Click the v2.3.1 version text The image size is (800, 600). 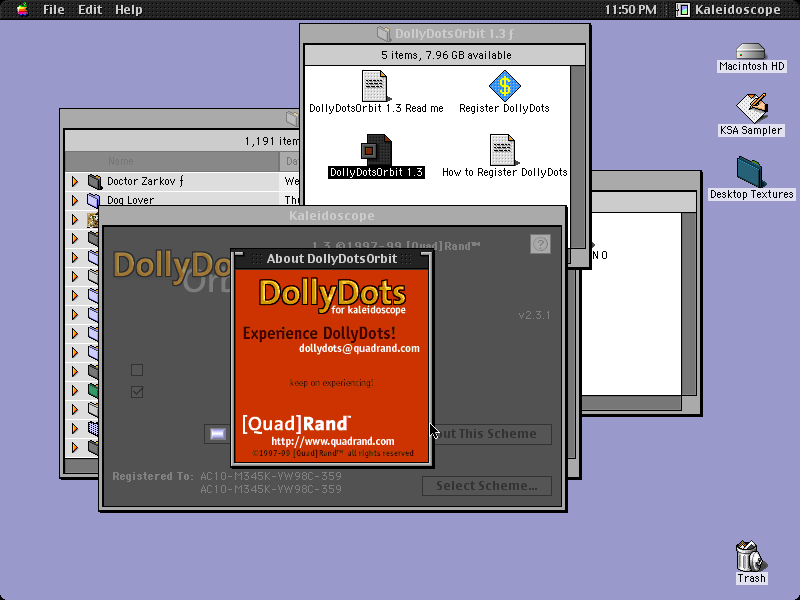(x=534, y=315)
